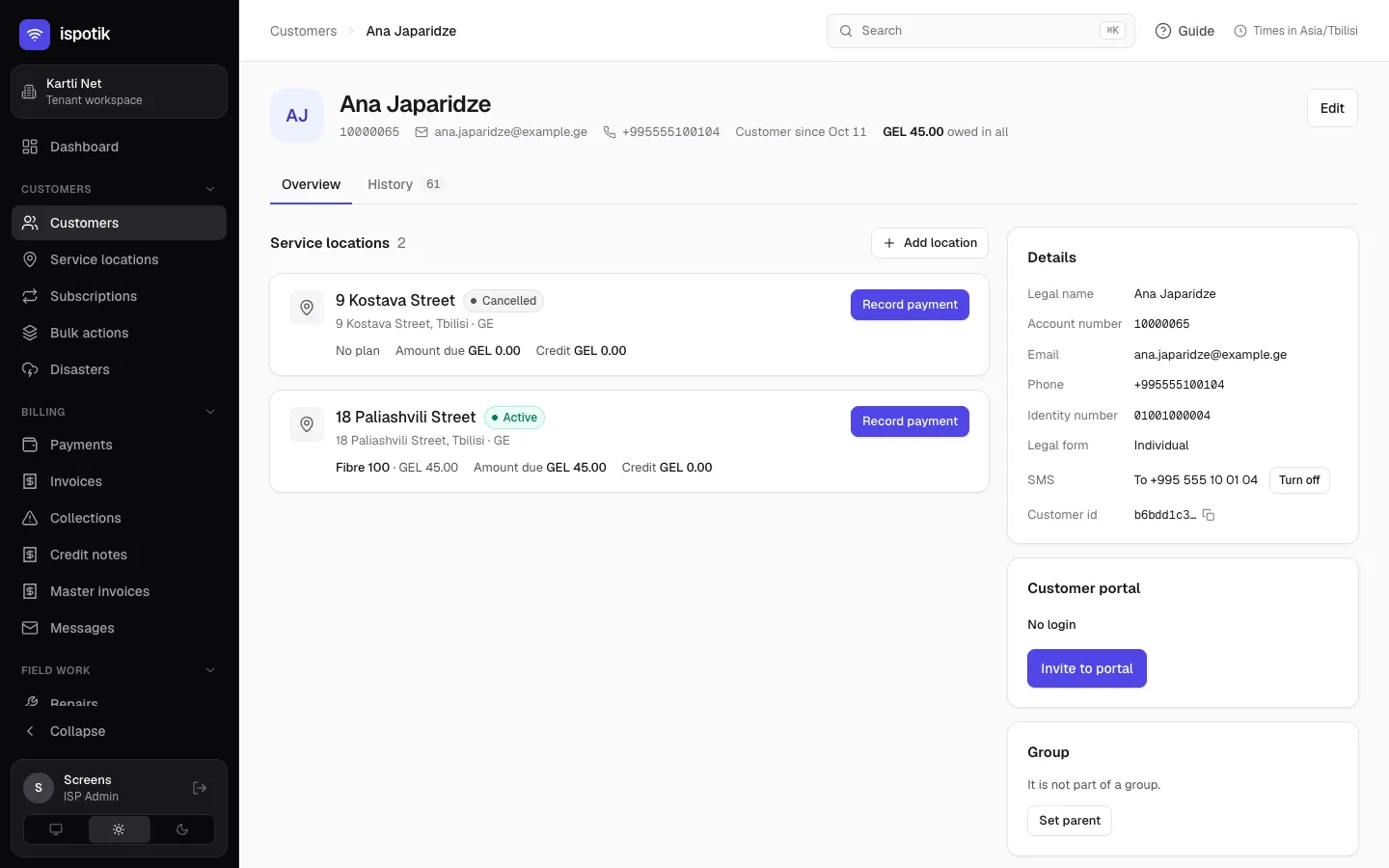Viewport: 1389px width, 868px height.
Task: Open Messages via its envelope icon
Action: click(30, 628)
